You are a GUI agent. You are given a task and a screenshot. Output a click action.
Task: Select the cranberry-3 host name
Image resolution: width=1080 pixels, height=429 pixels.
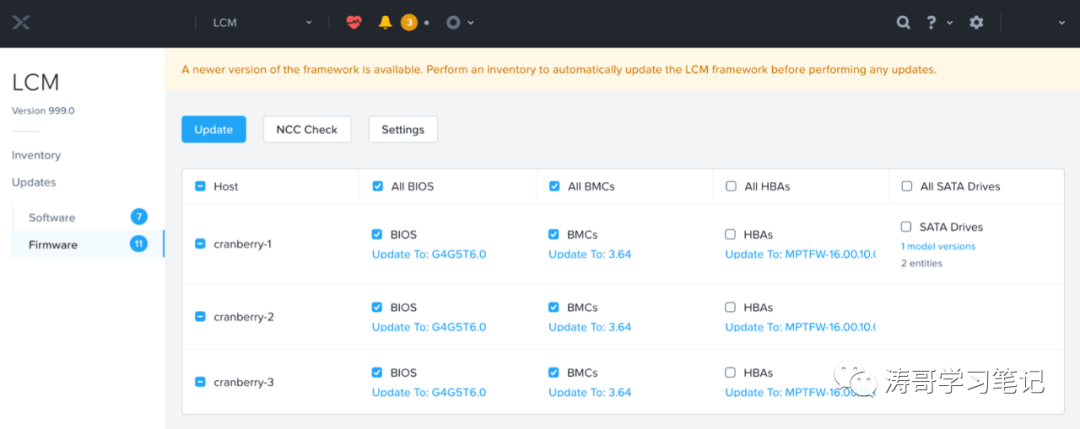pyautogui.click(x=243, y=381)
